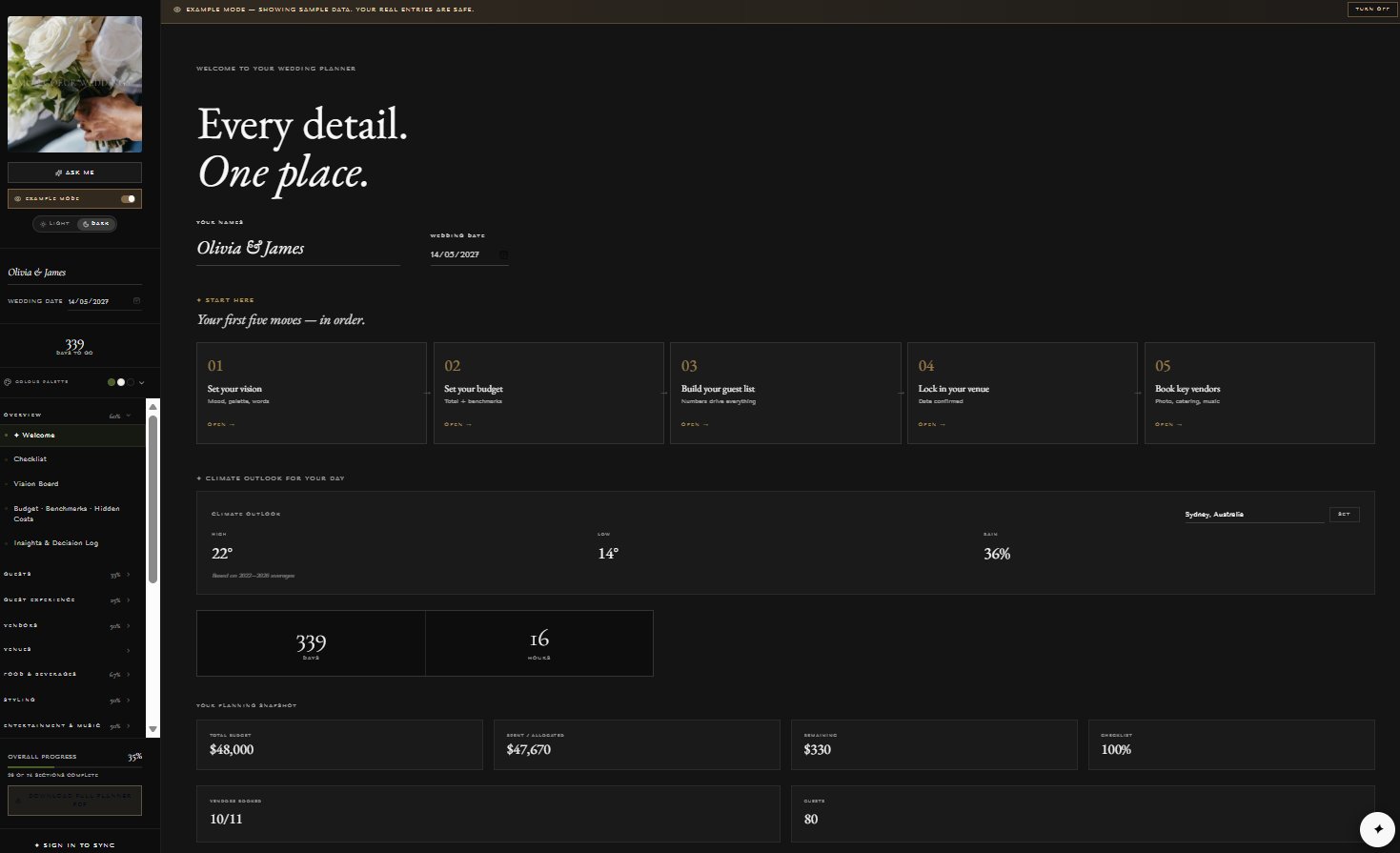Click Turn Off in example banner

(1370, 9)
